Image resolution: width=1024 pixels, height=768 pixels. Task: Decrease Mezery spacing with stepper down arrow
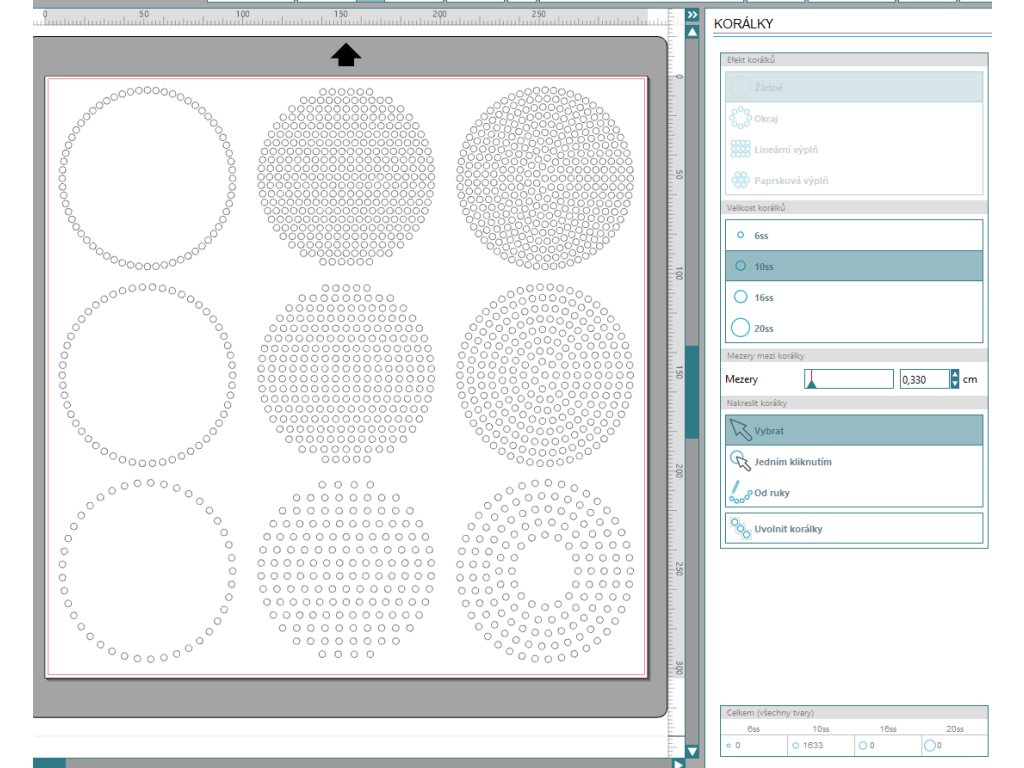[x=955, y=384]
